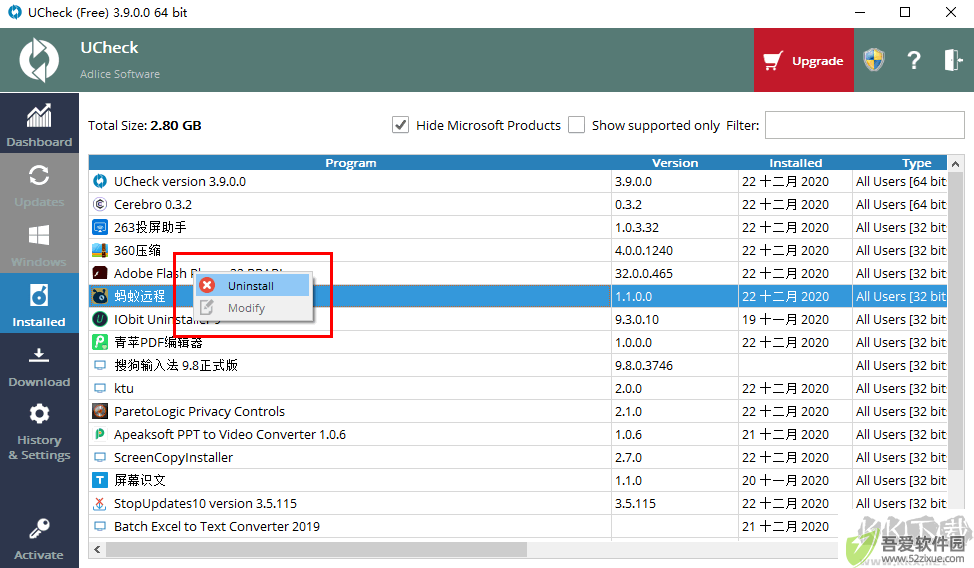Select the 搜狗输入法 9.8正式版 row
The image size is (974, 568).
(x=518, y=365)
